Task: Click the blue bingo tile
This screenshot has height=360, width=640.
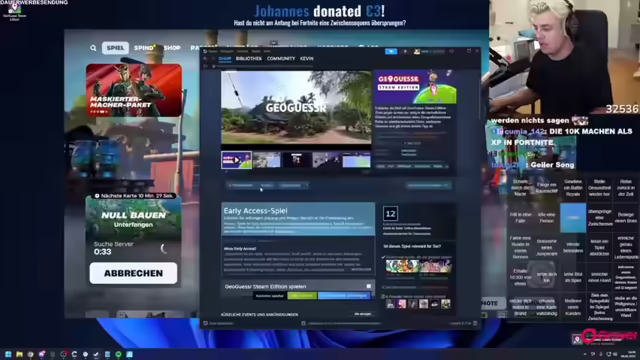Action: point(573,218)
